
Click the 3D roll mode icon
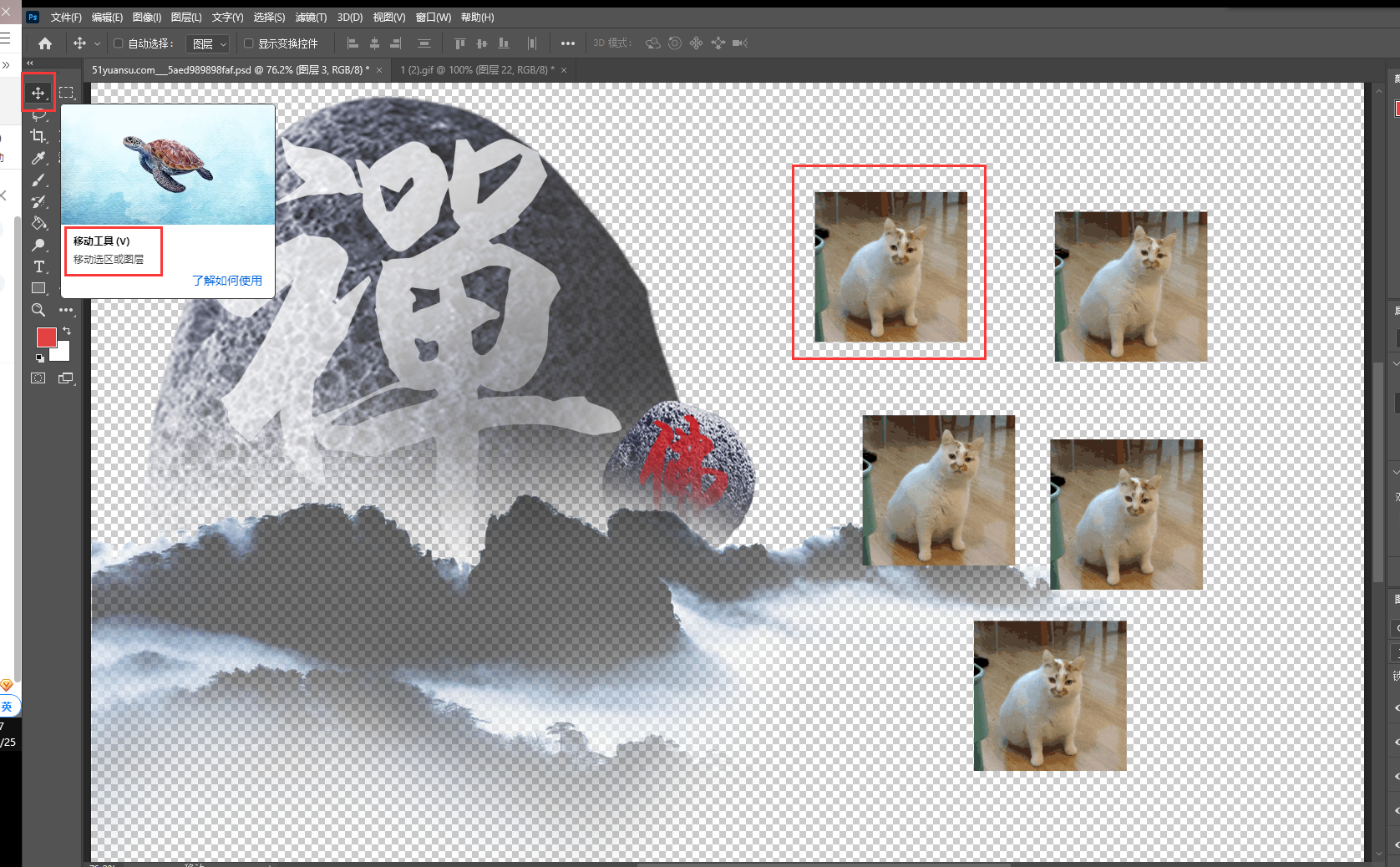675,43
